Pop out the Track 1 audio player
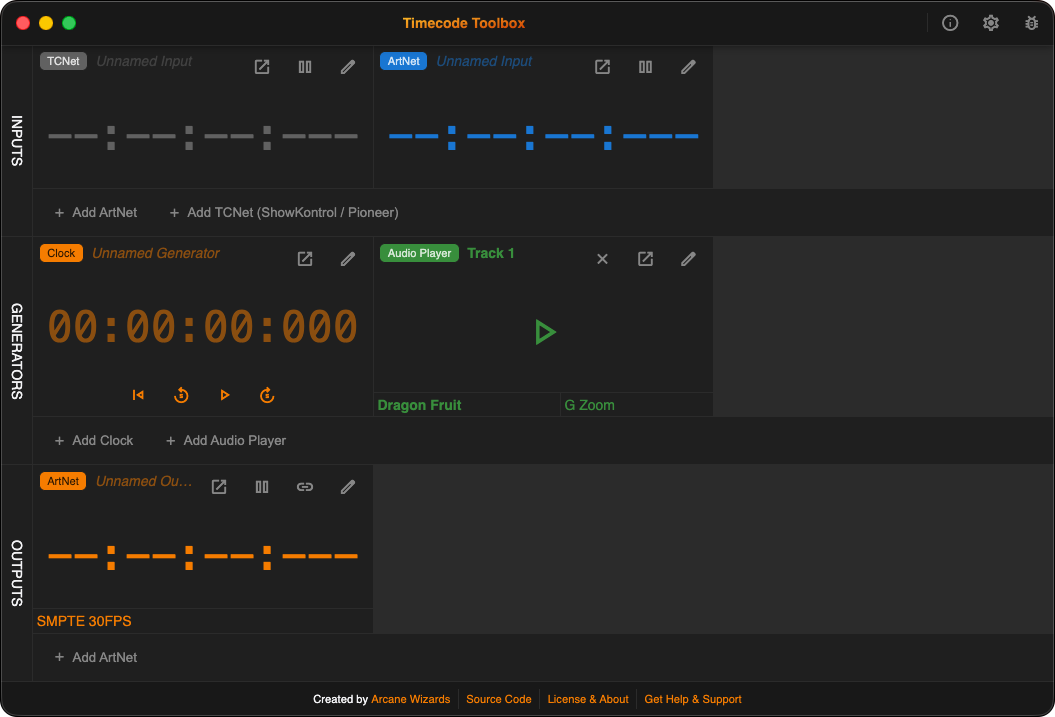This screenshot has width=1055, height=717. click(645, 259)
